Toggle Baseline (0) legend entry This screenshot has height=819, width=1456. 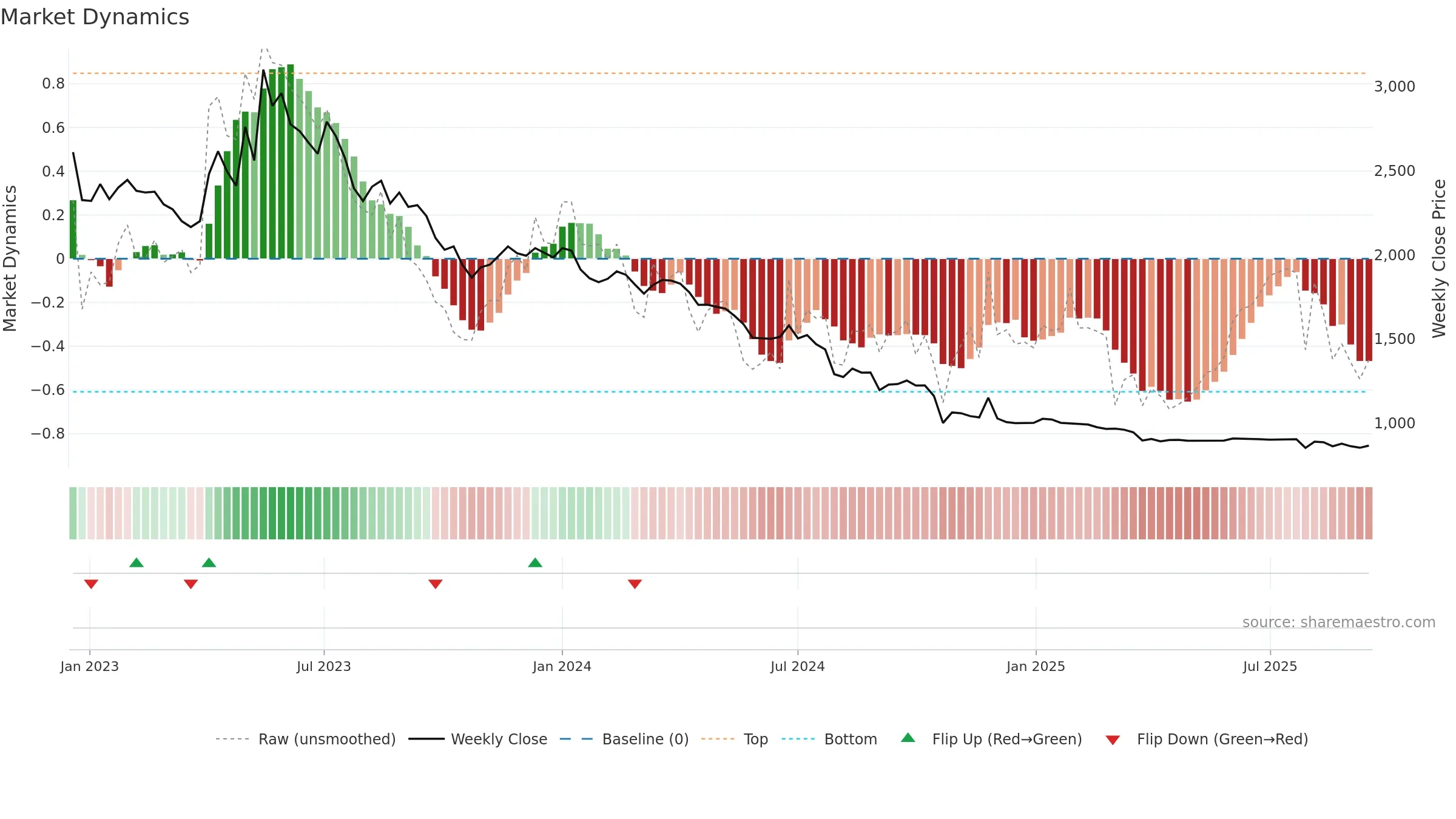click(x=624, y=739)
